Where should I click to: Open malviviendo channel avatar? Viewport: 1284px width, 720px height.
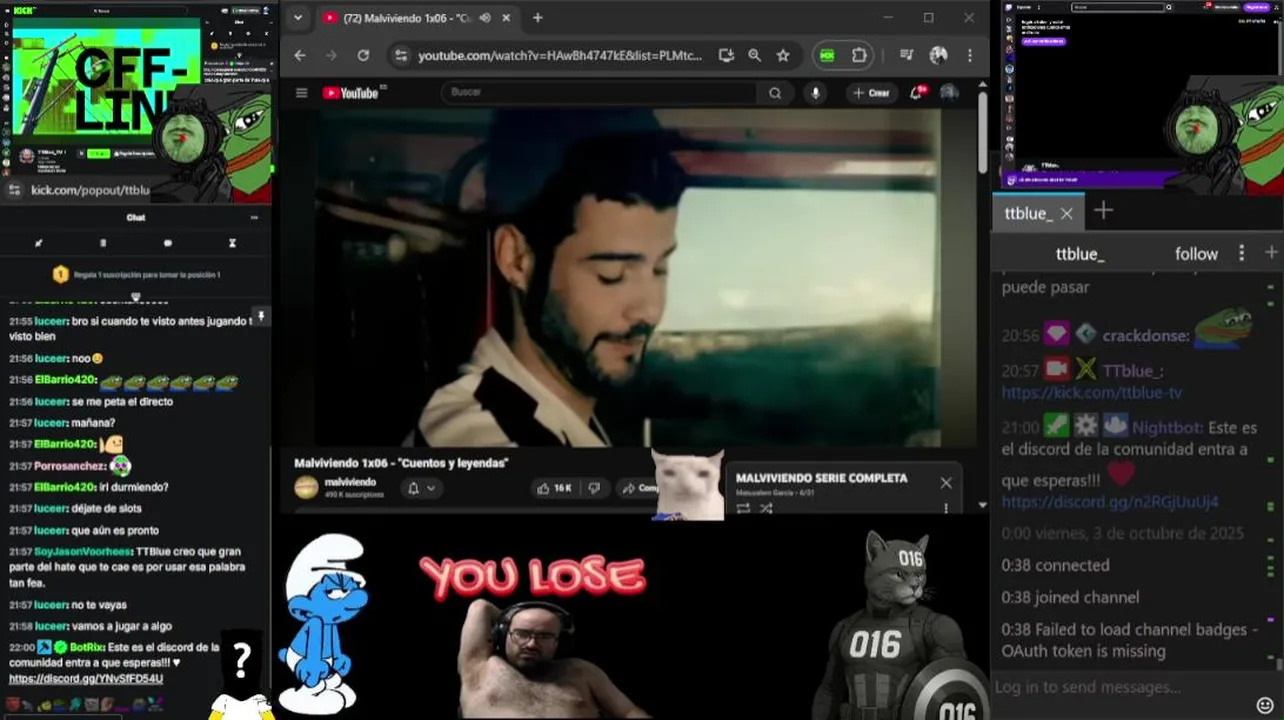pos(306,488)
